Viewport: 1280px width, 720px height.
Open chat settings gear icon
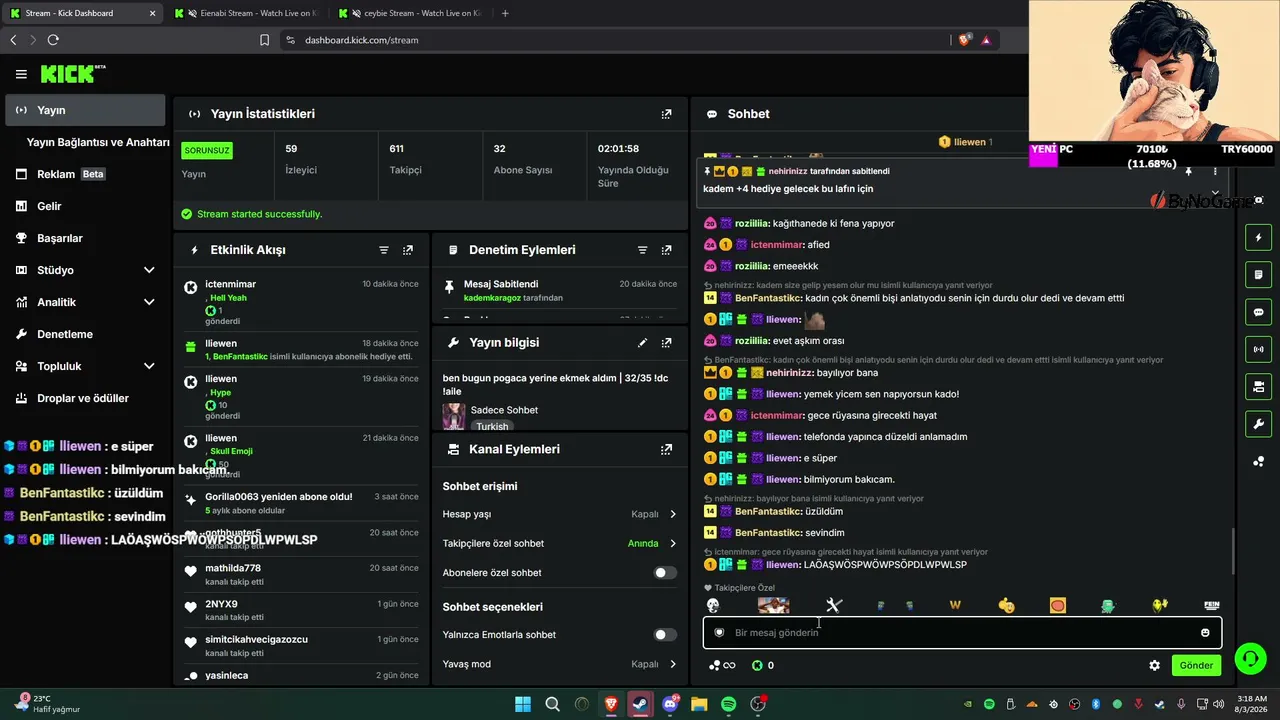tap(1154, 665)
